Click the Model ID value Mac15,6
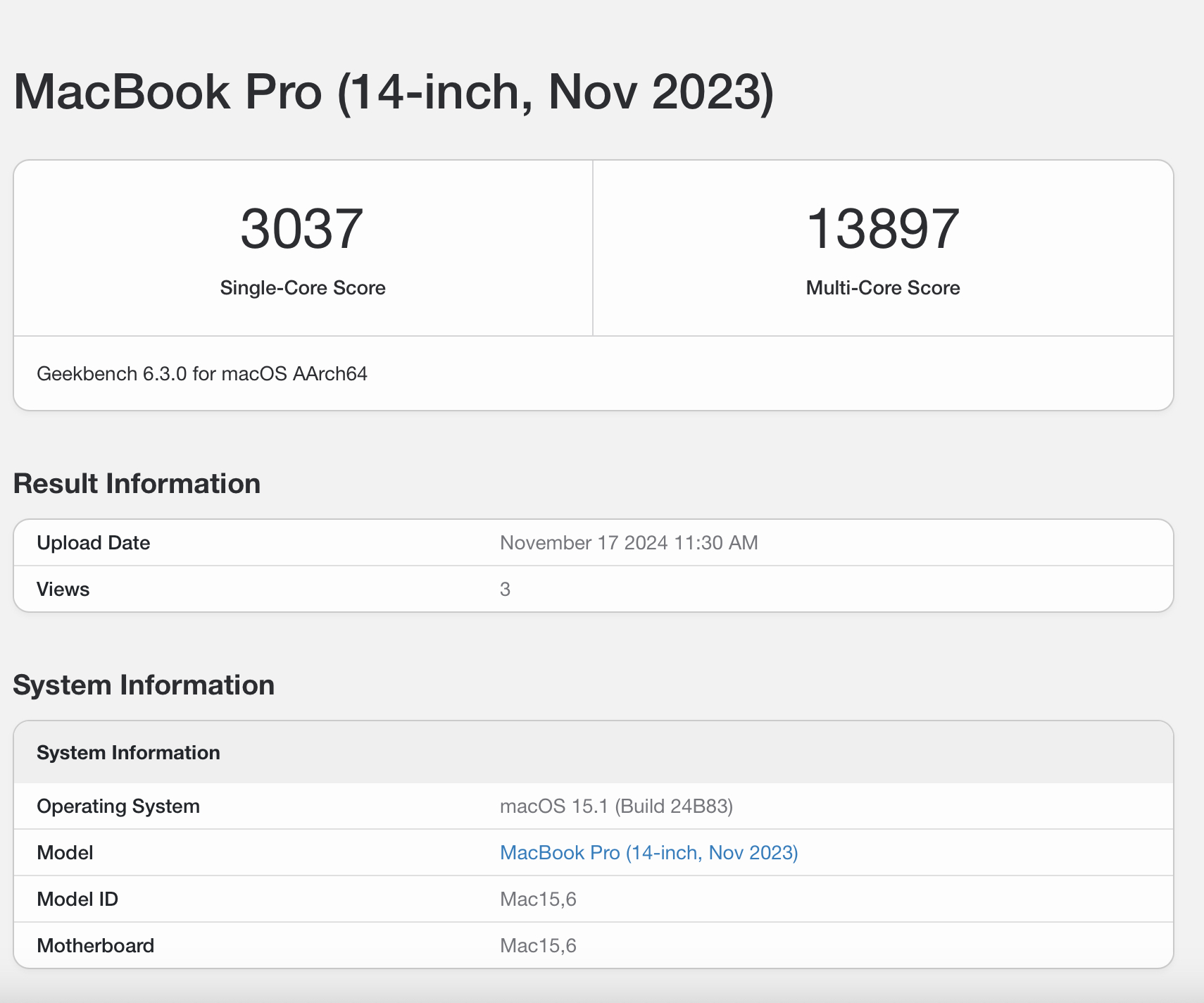The height and width of the screenshot is (1003, 1204). pyautogui.click(x=538, y=899)
